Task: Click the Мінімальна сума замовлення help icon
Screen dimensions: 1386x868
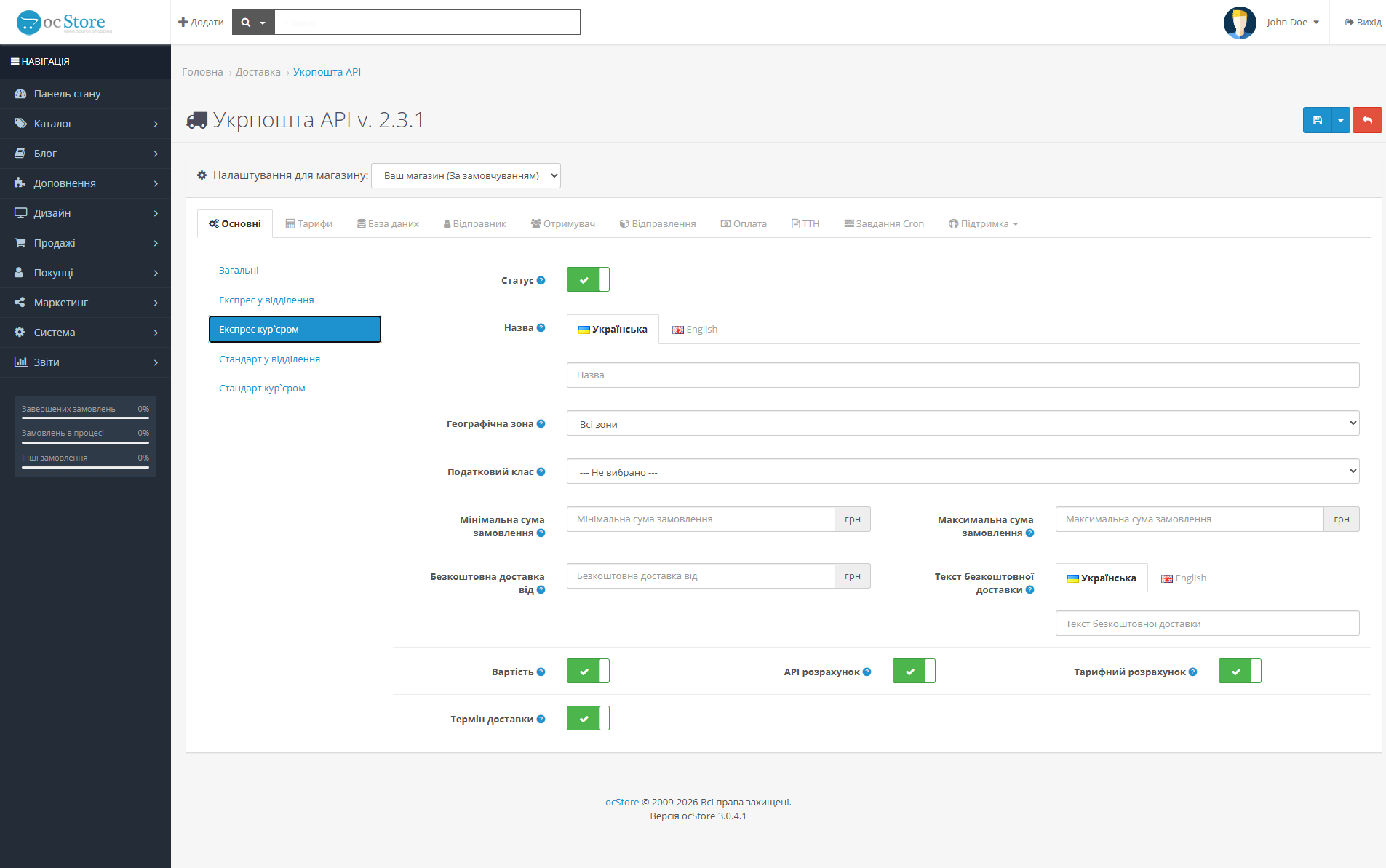Action: tap(541, 533)
